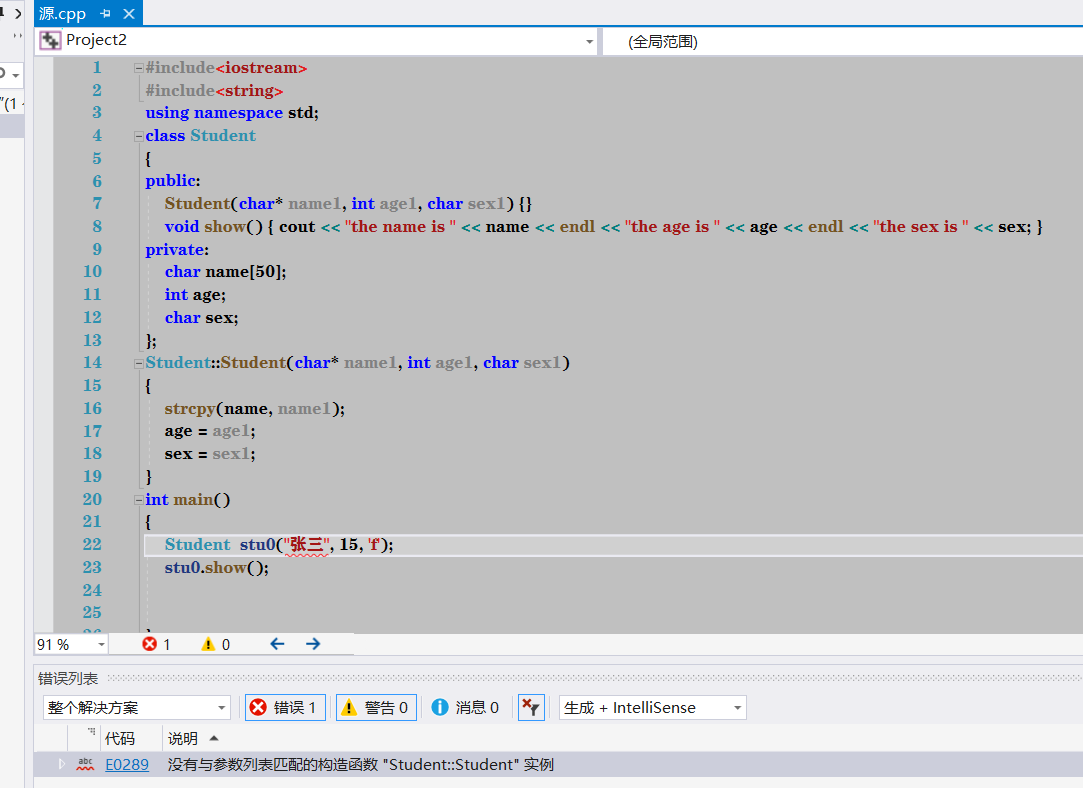1083x788 pixels.
Task: Click stu0.show() on line 23
Action: [217, 568]
